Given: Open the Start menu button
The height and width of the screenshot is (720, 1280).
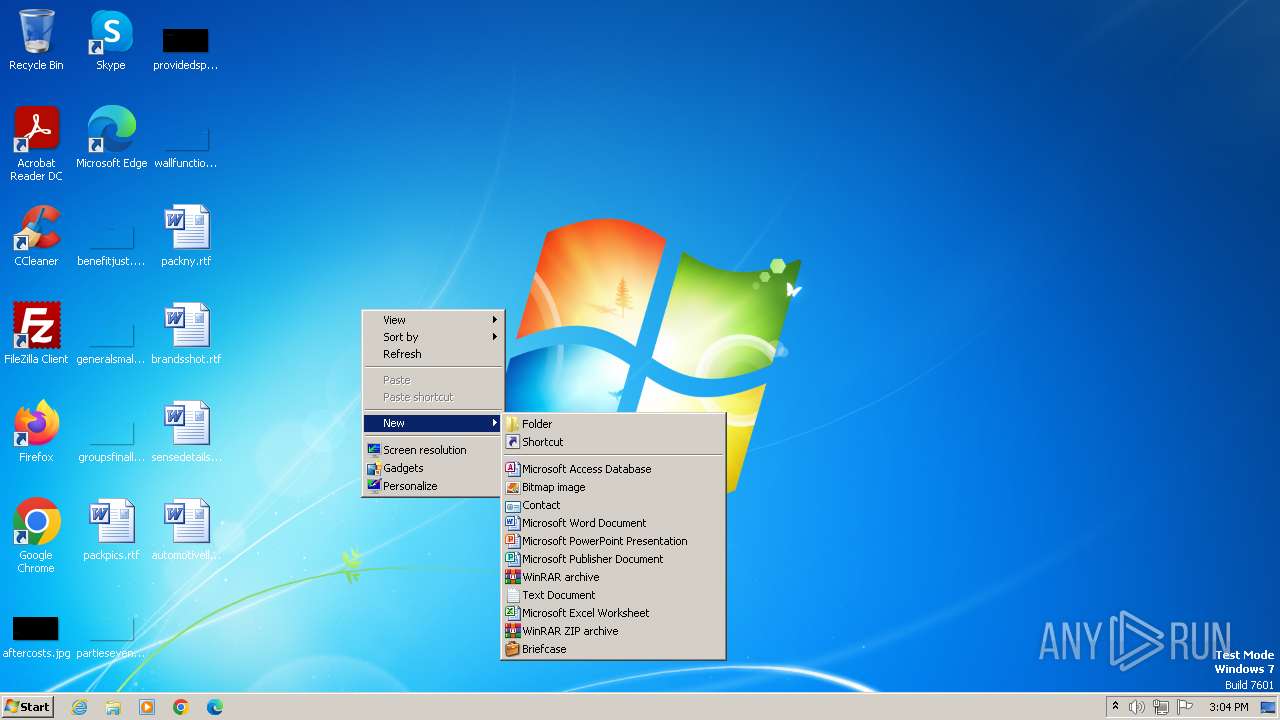Looking at the screenshot, I should click(27, 707).
